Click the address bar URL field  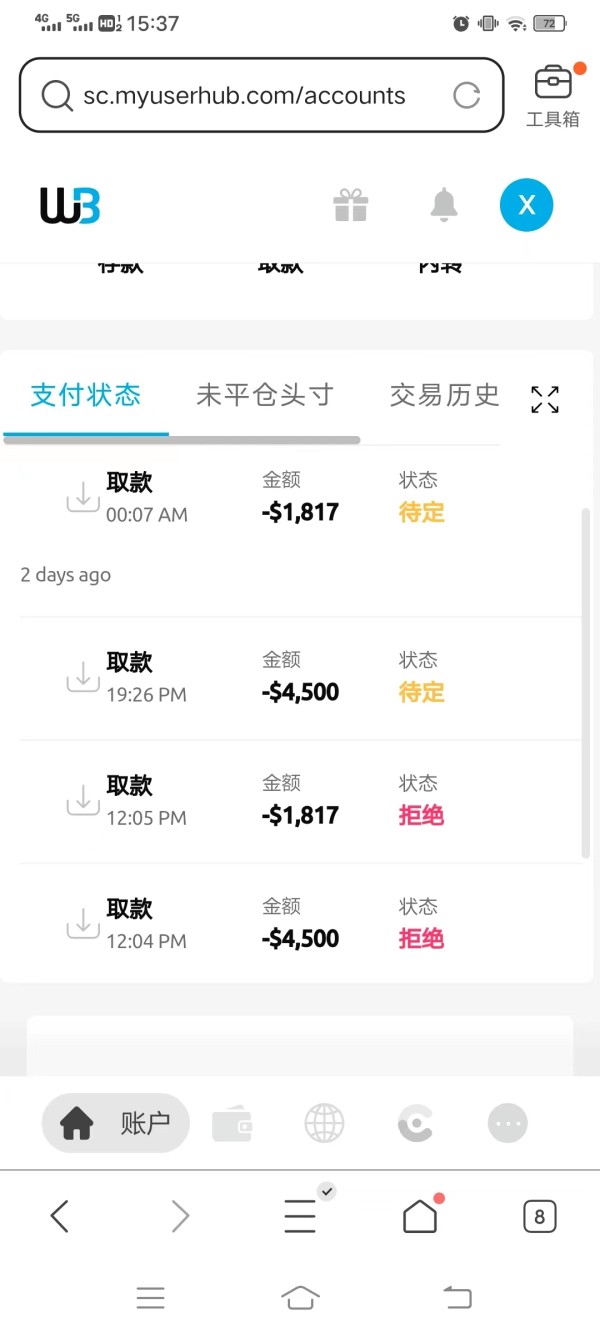244,96
